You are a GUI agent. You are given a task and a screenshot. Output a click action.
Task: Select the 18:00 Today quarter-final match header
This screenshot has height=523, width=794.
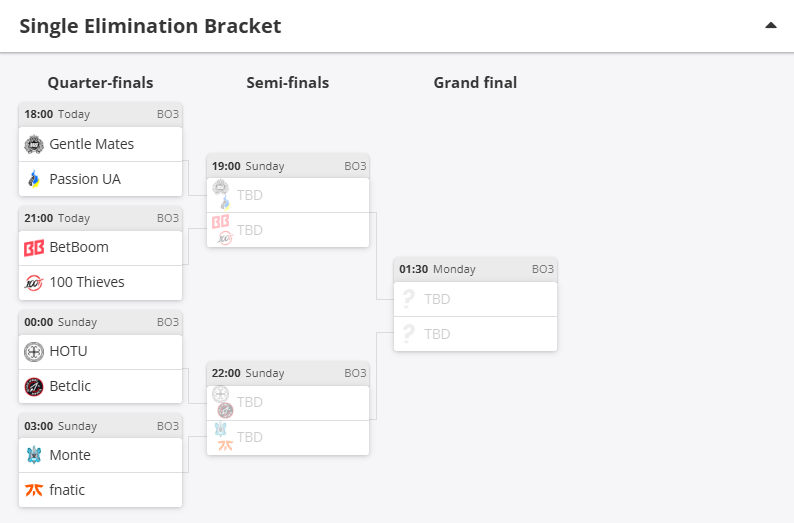tap(100, 114)
